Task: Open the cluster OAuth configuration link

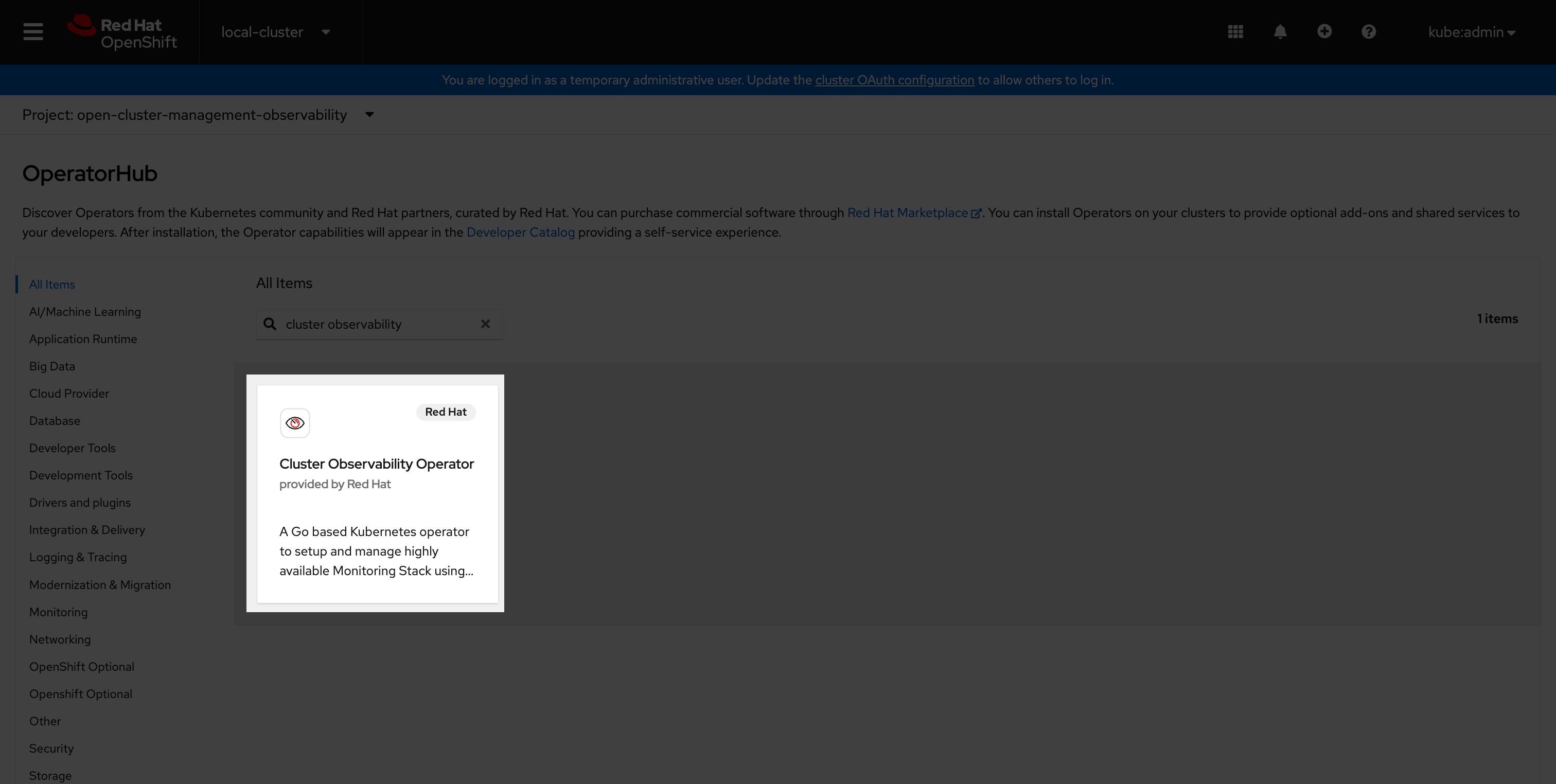Action: pos(894,80)
